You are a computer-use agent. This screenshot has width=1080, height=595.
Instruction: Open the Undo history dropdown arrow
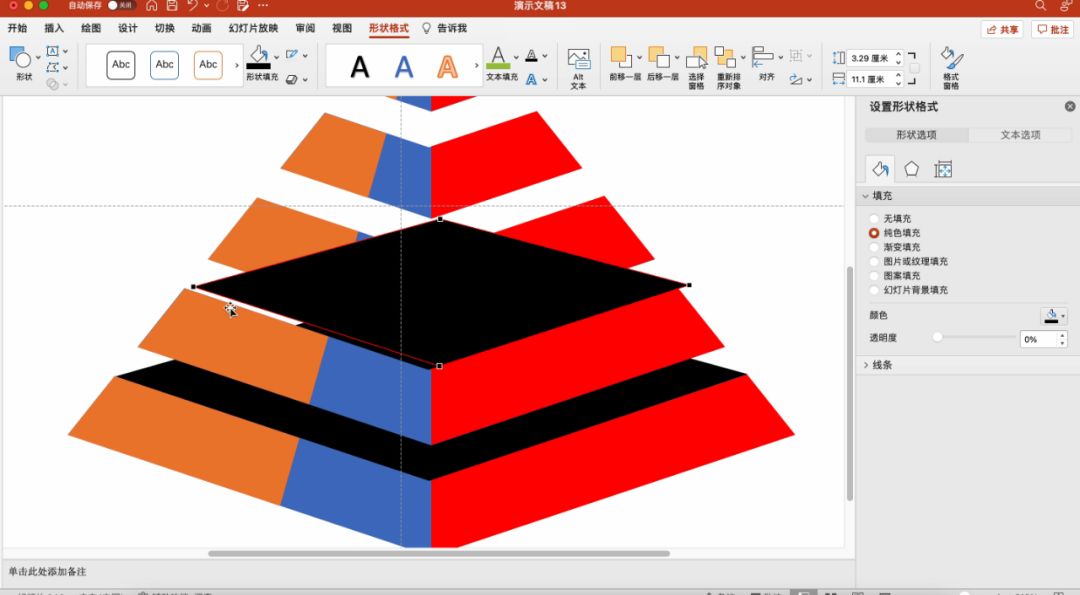click(x=206, y=6)
